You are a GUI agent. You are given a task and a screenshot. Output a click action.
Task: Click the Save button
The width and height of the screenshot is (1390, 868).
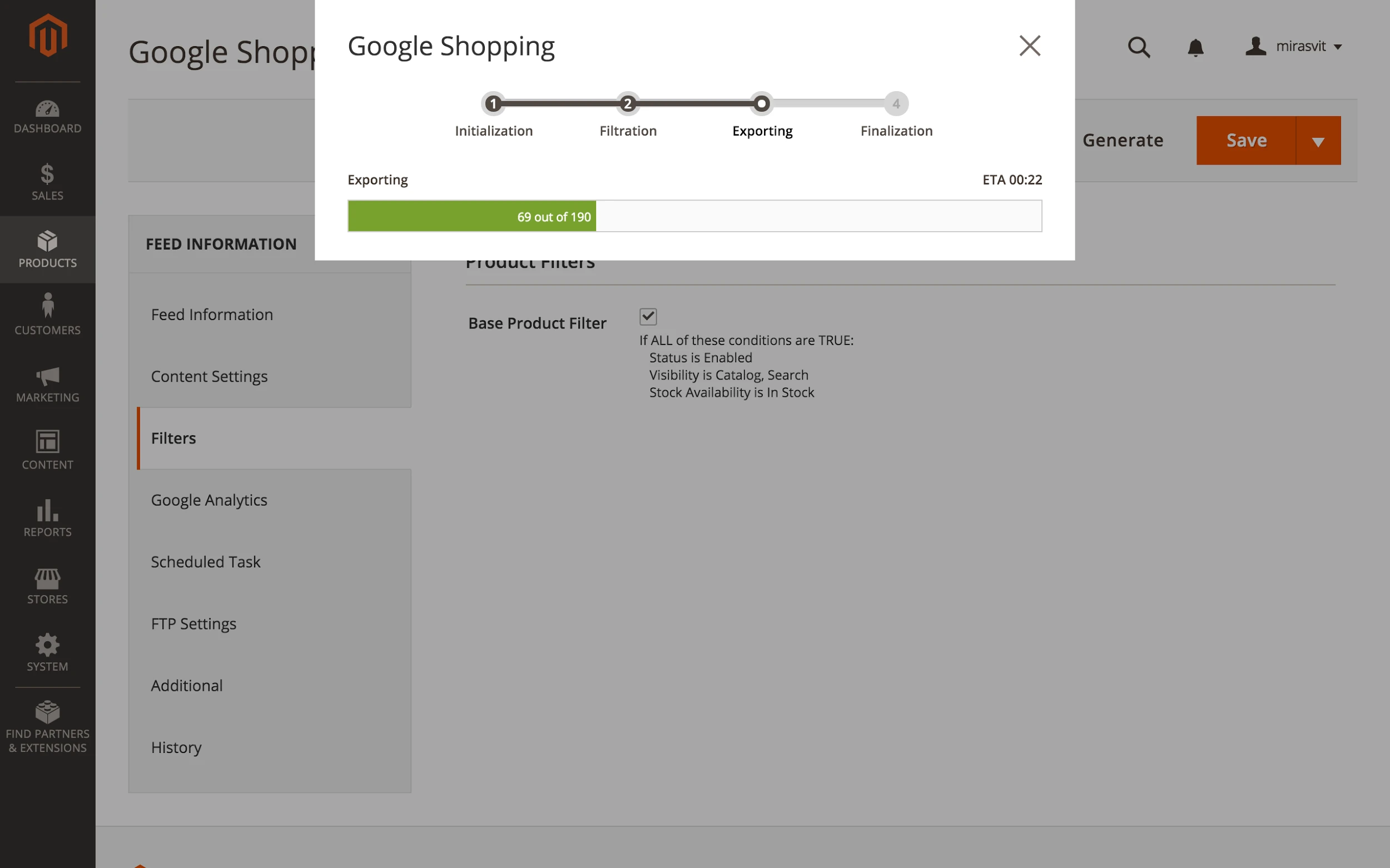pyautogui.click(x=1246, y=140)
